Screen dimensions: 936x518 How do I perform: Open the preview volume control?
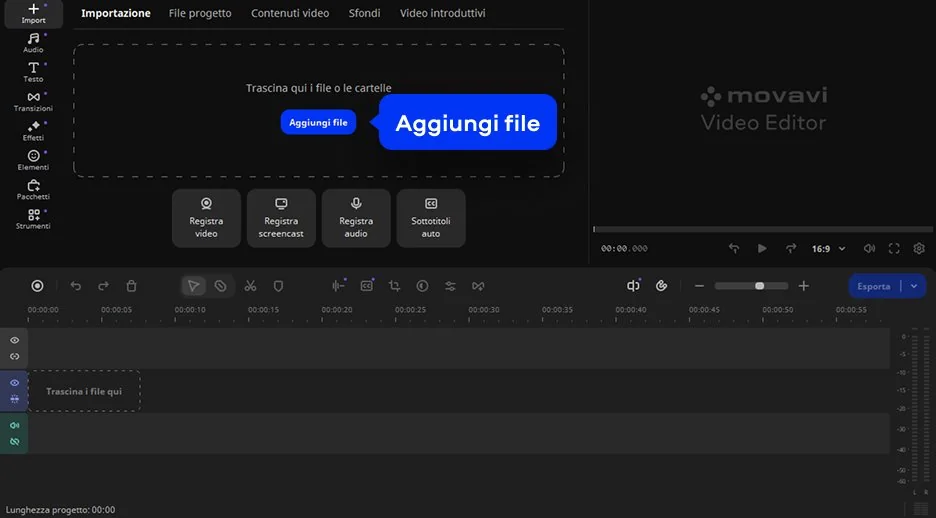coord(869,248)
